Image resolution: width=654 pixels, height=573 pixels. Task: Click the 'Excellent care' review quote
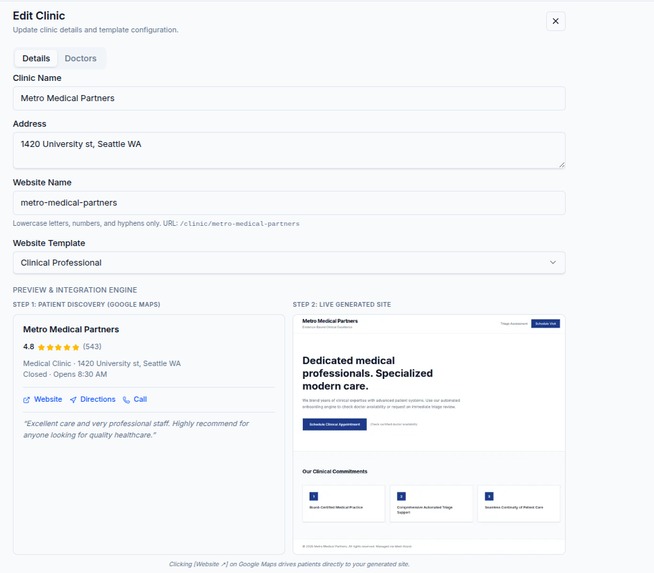[136, 429]
